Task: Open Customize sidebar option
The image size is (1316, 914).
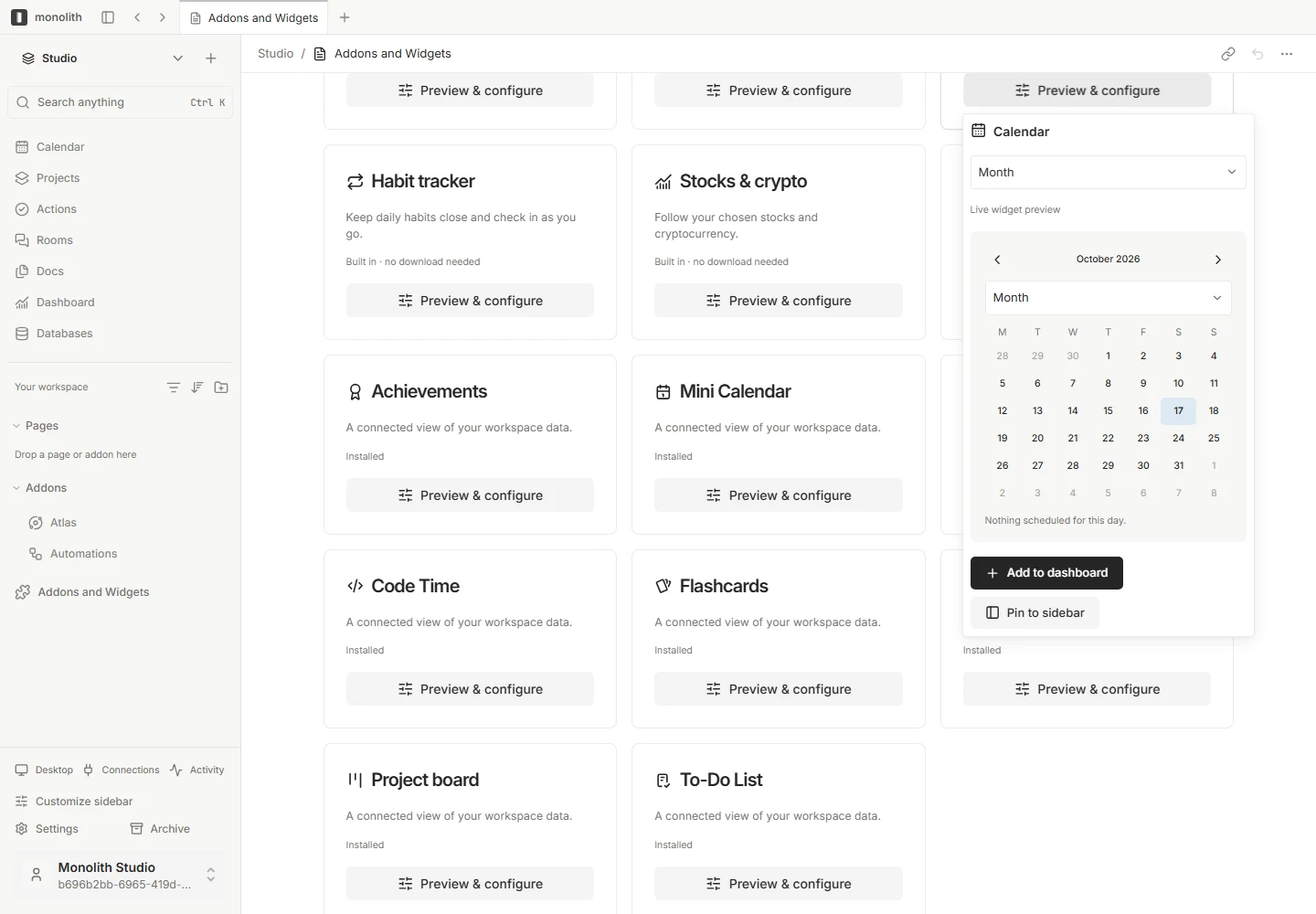Action: click(75, 802)
